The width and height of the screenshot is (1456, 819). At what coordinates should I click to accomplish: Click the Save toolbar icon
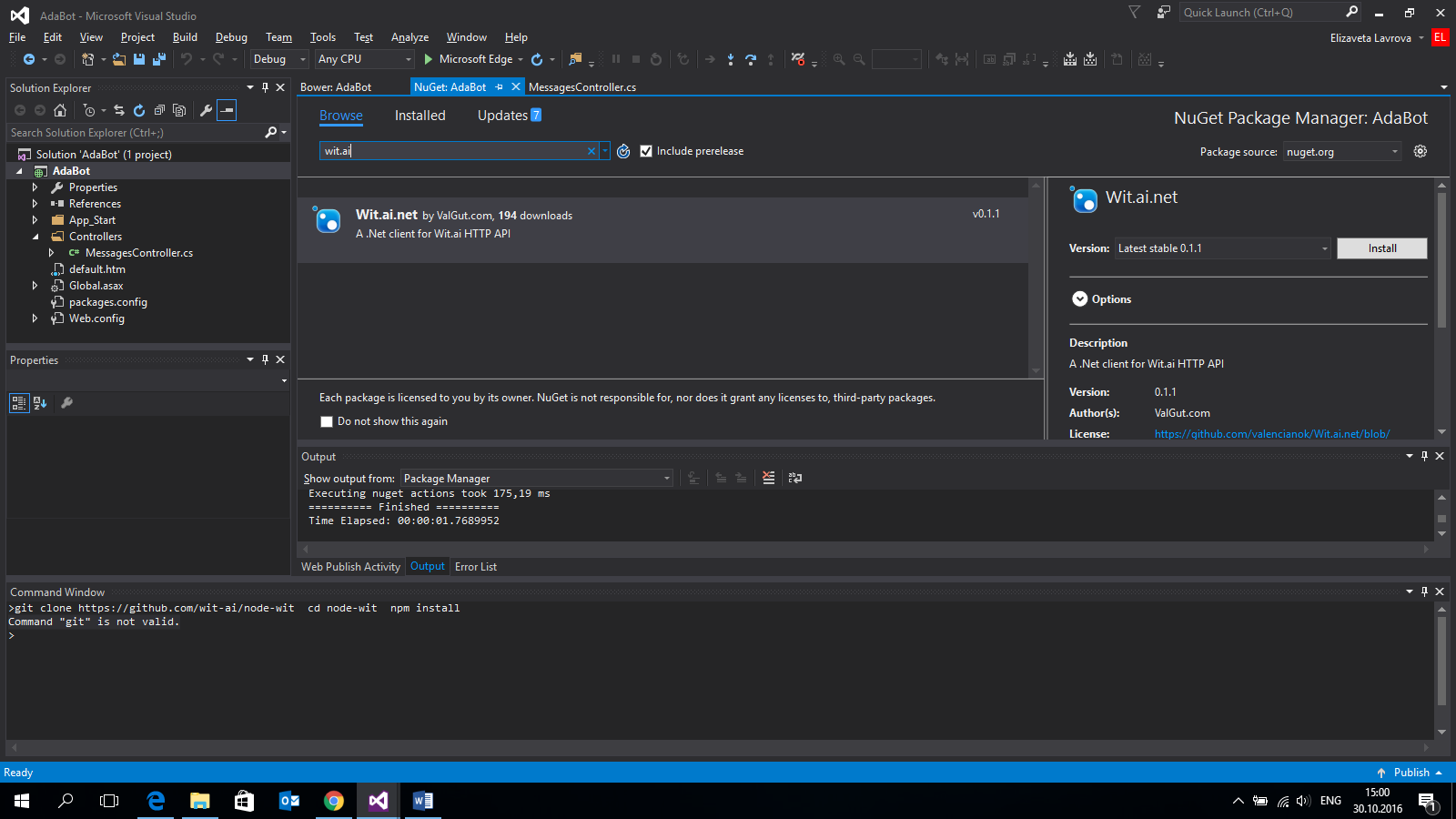[139, 59]
